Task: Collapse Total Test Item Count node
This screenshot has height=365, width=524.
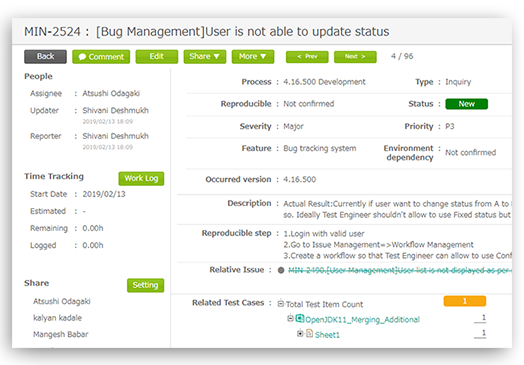Action: pyautogui.click(x=281, y=303)
